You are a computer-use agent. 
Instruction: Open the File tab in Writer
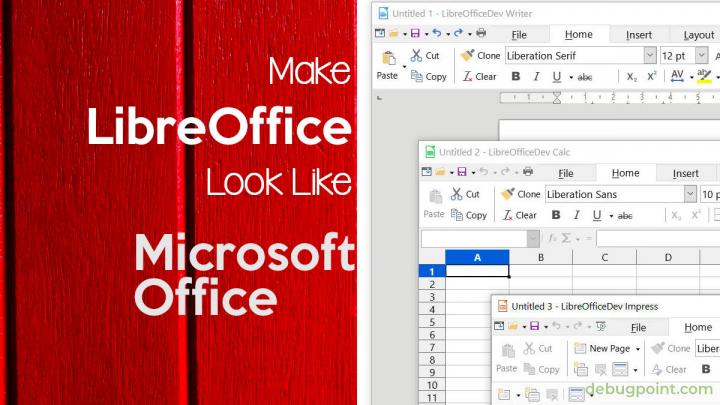click(519, 35)
